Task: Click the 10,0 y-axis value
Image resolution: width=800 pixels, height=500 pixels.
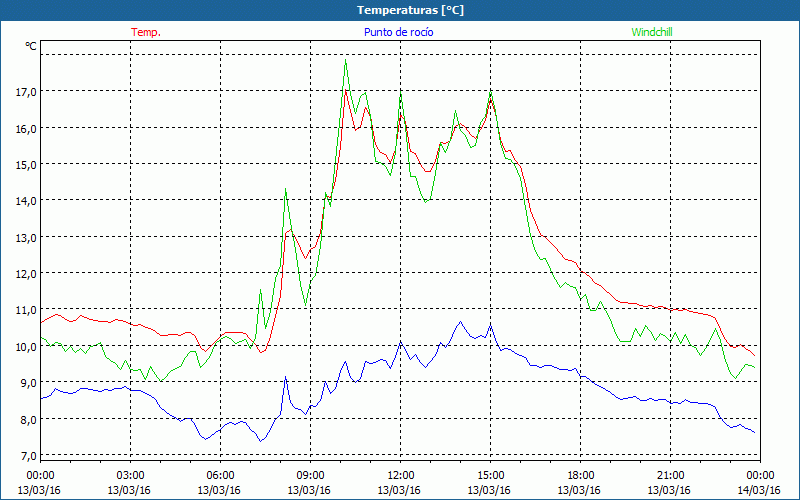Action: (x=27, y=346)
